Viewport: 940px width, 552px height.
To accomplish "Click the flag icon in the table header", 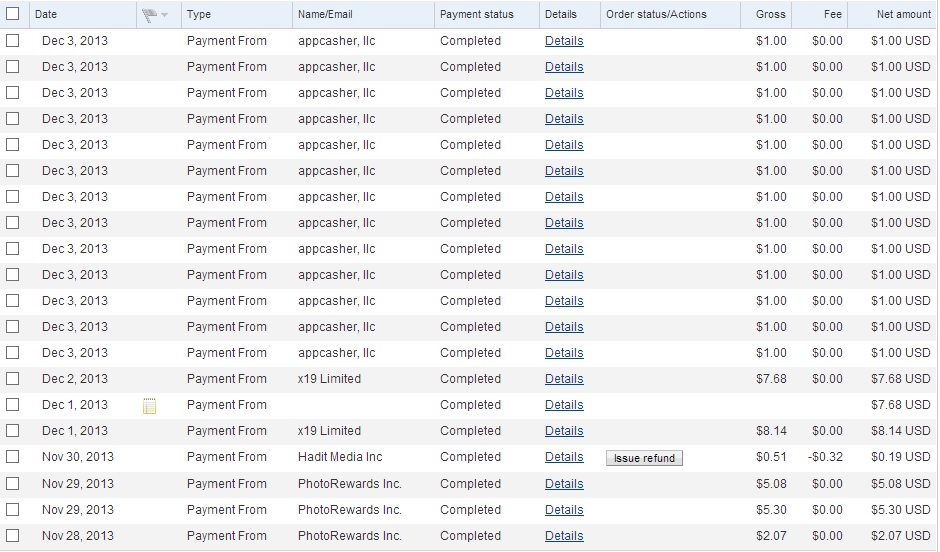I will (150, 15).
